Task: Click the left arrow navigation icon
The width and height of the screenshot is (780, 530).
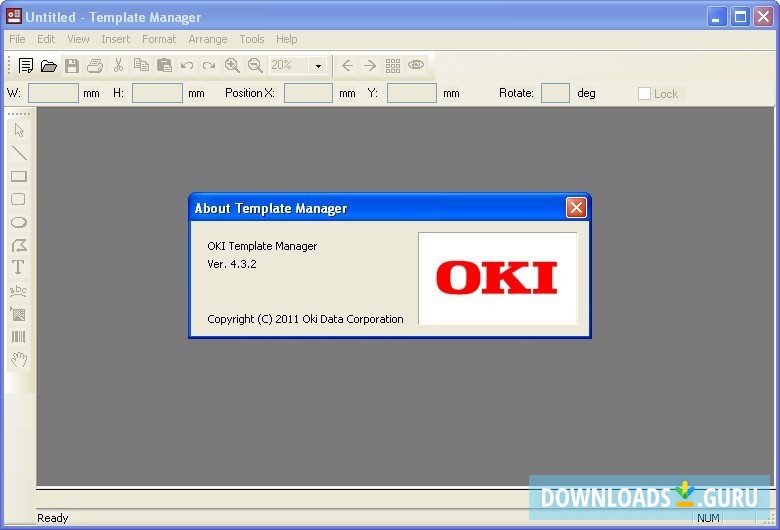Action: tap(347, 65)
